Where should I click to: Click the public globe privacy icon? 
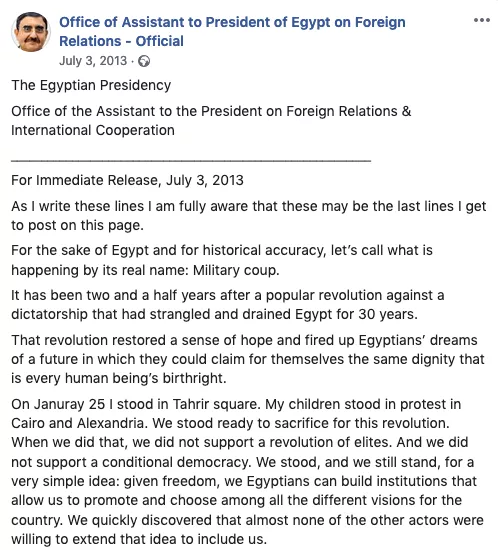144,61
